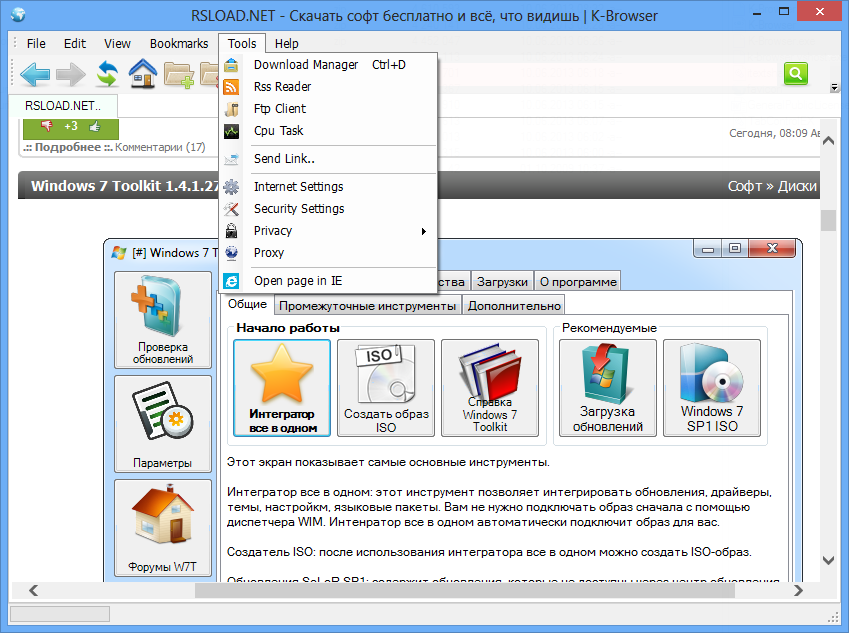Screen dimensions: 849x633
Task: Open the Edit menu
Action: pos(75,43)
